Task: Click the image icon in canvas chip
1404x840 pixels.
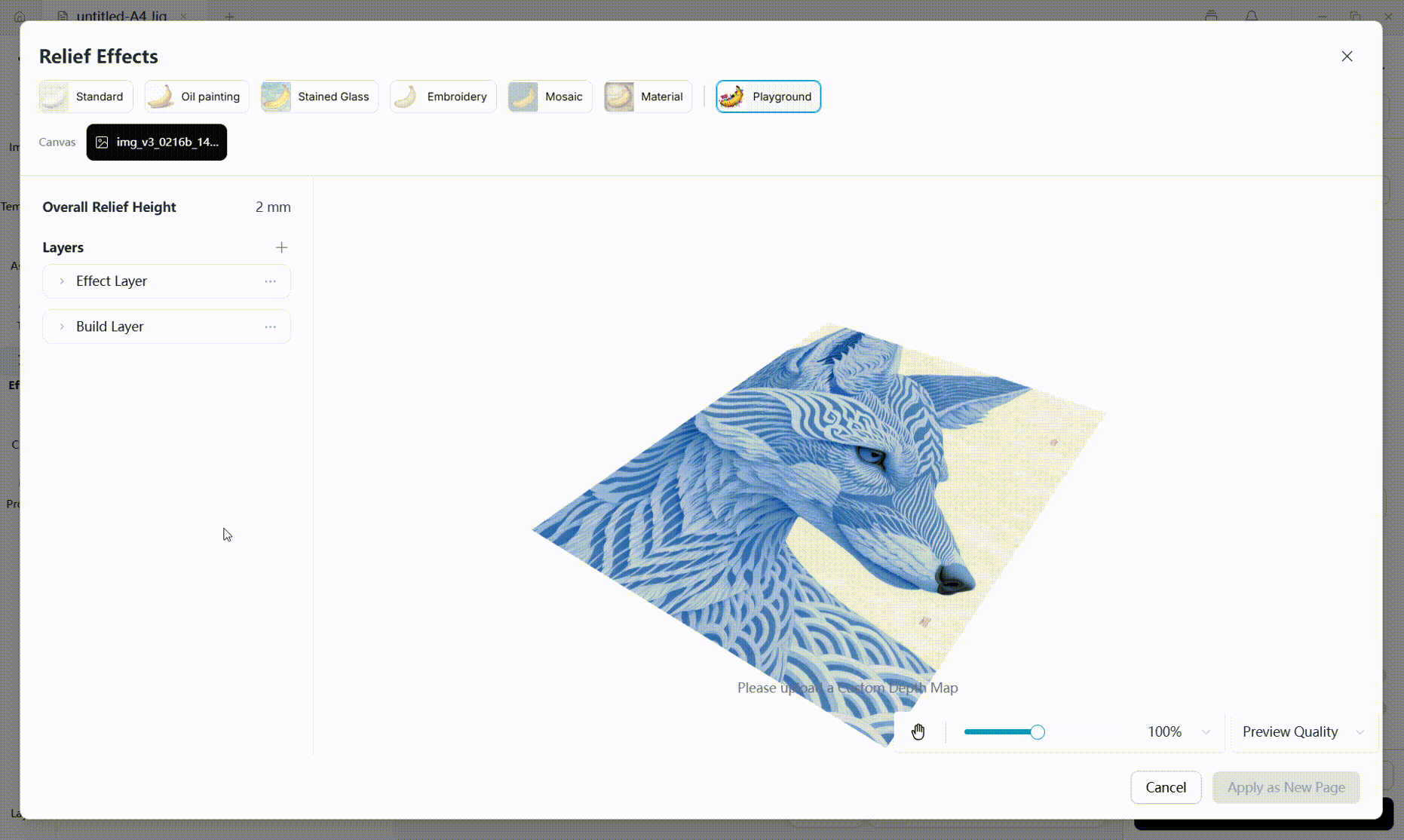Action: tap(102, 143)
